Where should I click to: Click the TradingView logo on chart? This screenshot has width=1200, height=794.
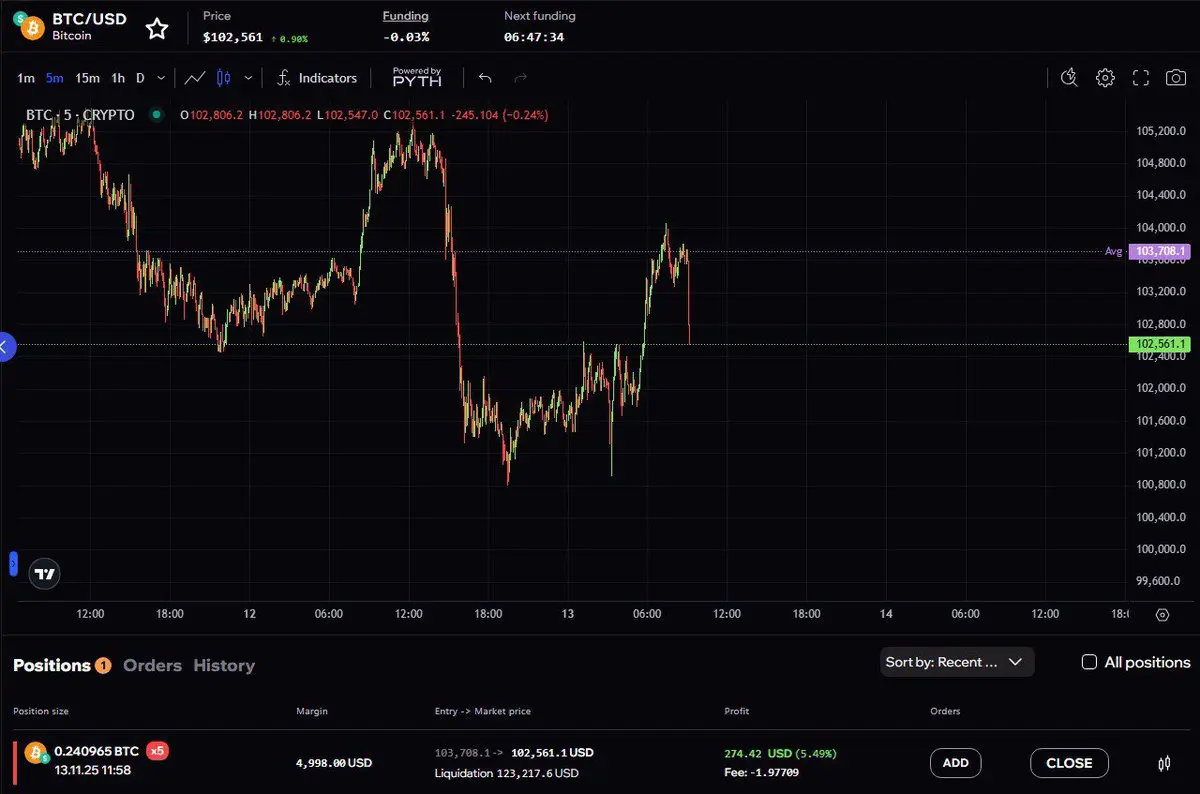[x=44, y=574]
